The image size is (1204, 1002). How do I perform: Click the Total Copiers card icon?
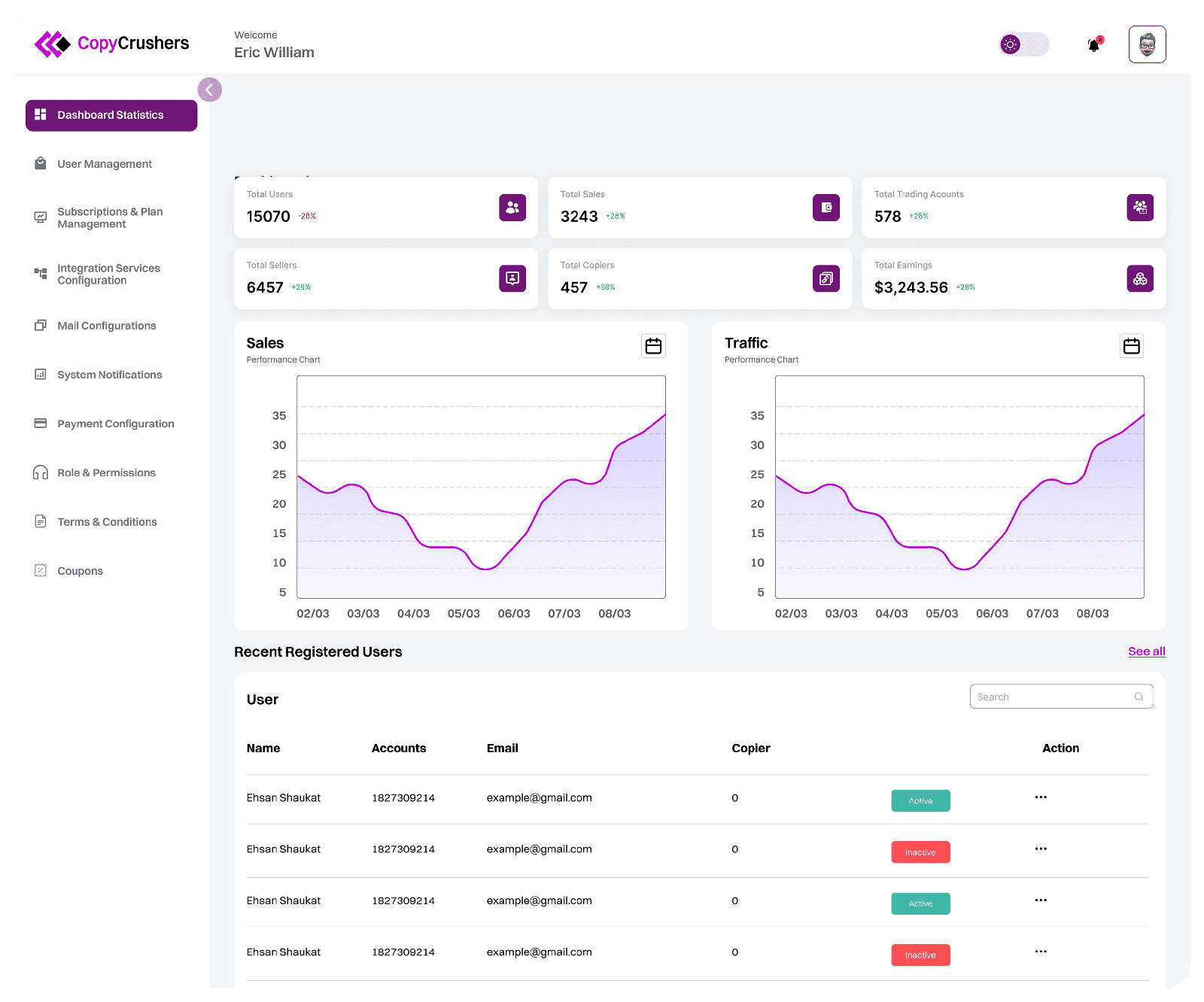[826, 278]
